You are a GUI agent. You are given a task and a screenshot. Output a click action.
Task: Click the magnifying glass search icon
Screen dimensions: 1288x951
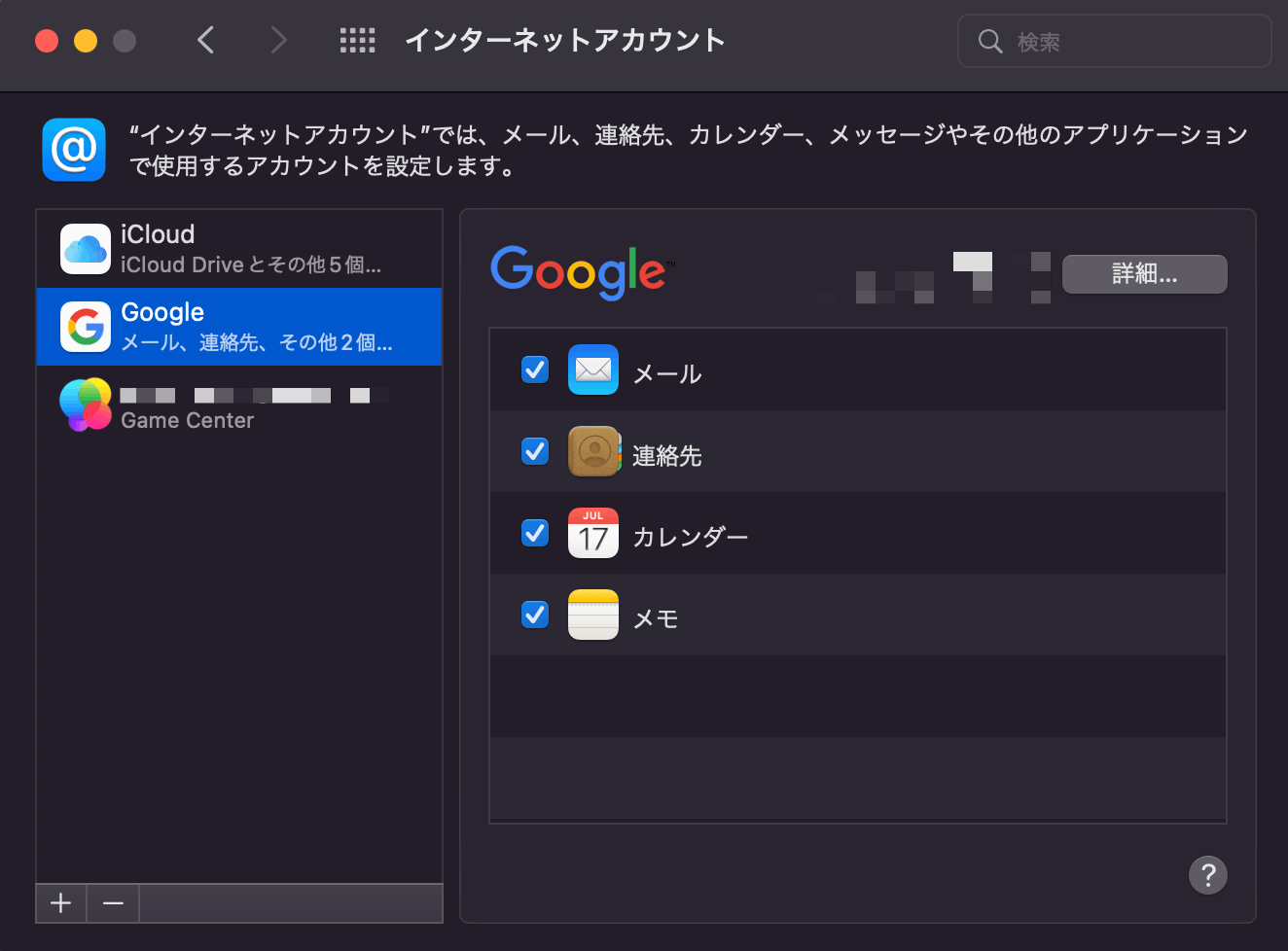tap(990, 41)
